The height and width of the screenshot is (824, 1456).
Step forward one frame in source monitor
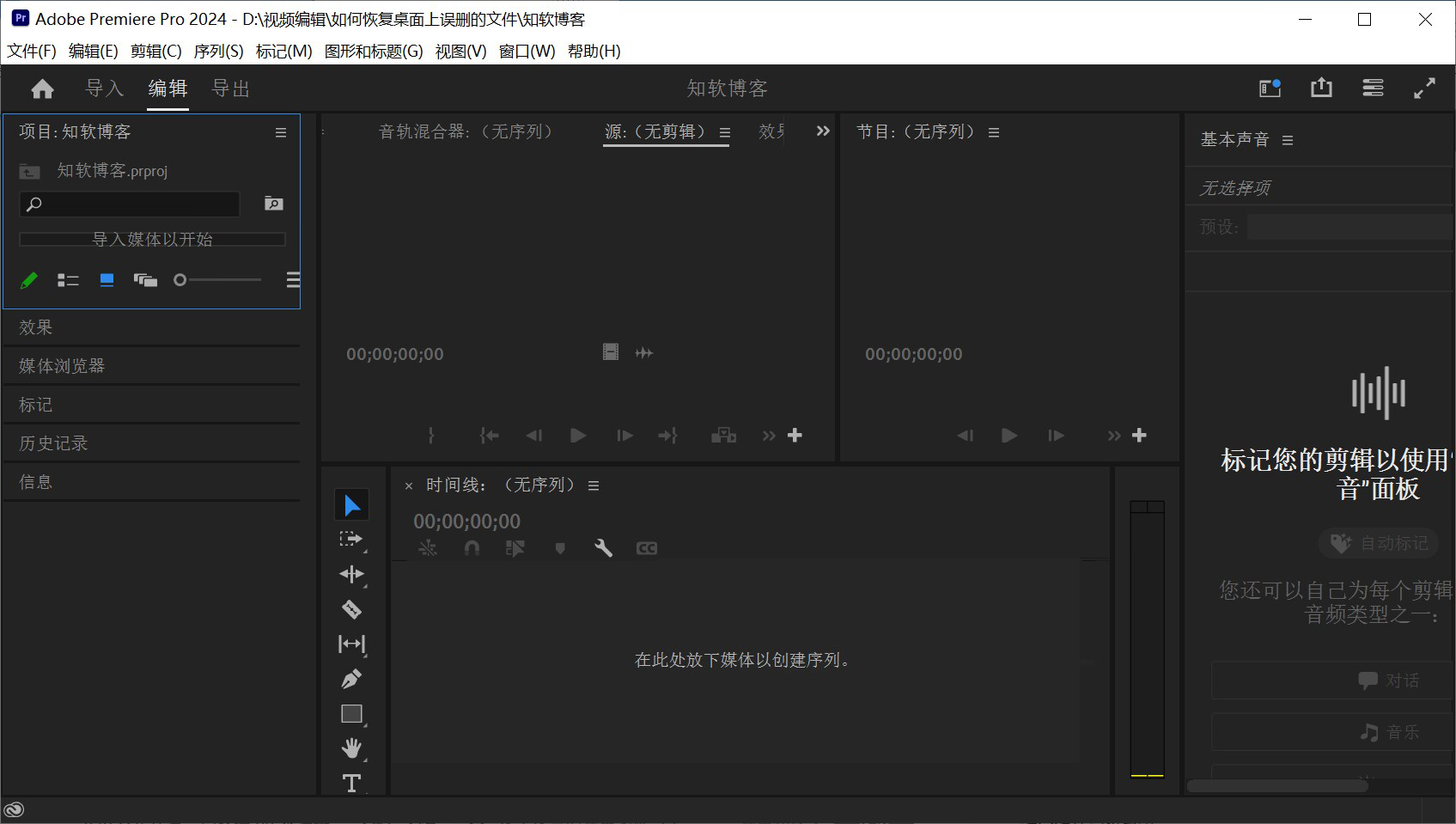point(624,436)
